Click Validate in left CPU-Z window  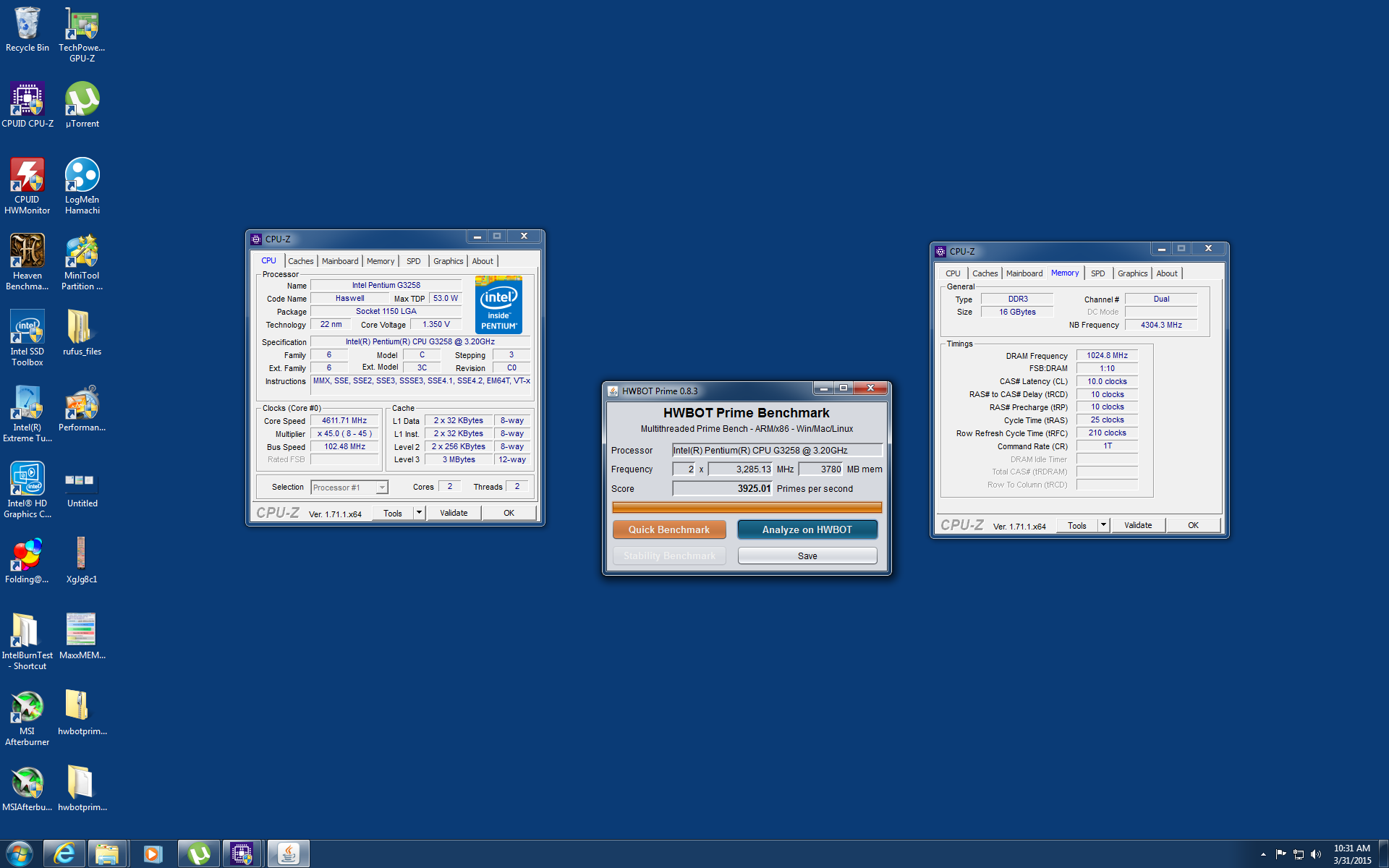[454, 513]
